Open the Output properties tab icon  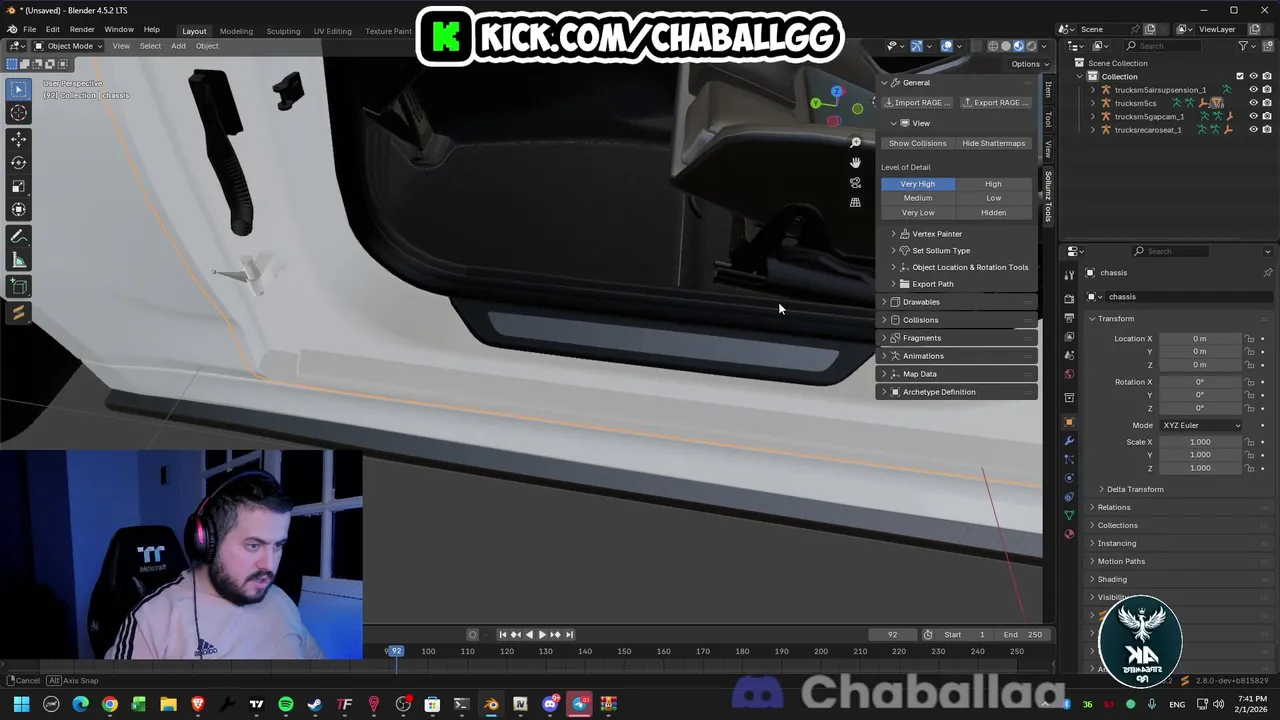1069,317
